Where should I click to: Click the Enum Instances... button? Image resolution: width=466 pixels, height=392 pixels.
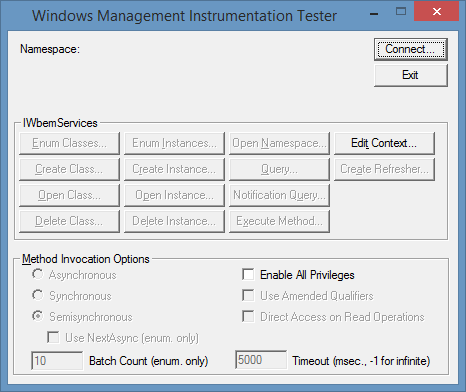pos(174,143)
